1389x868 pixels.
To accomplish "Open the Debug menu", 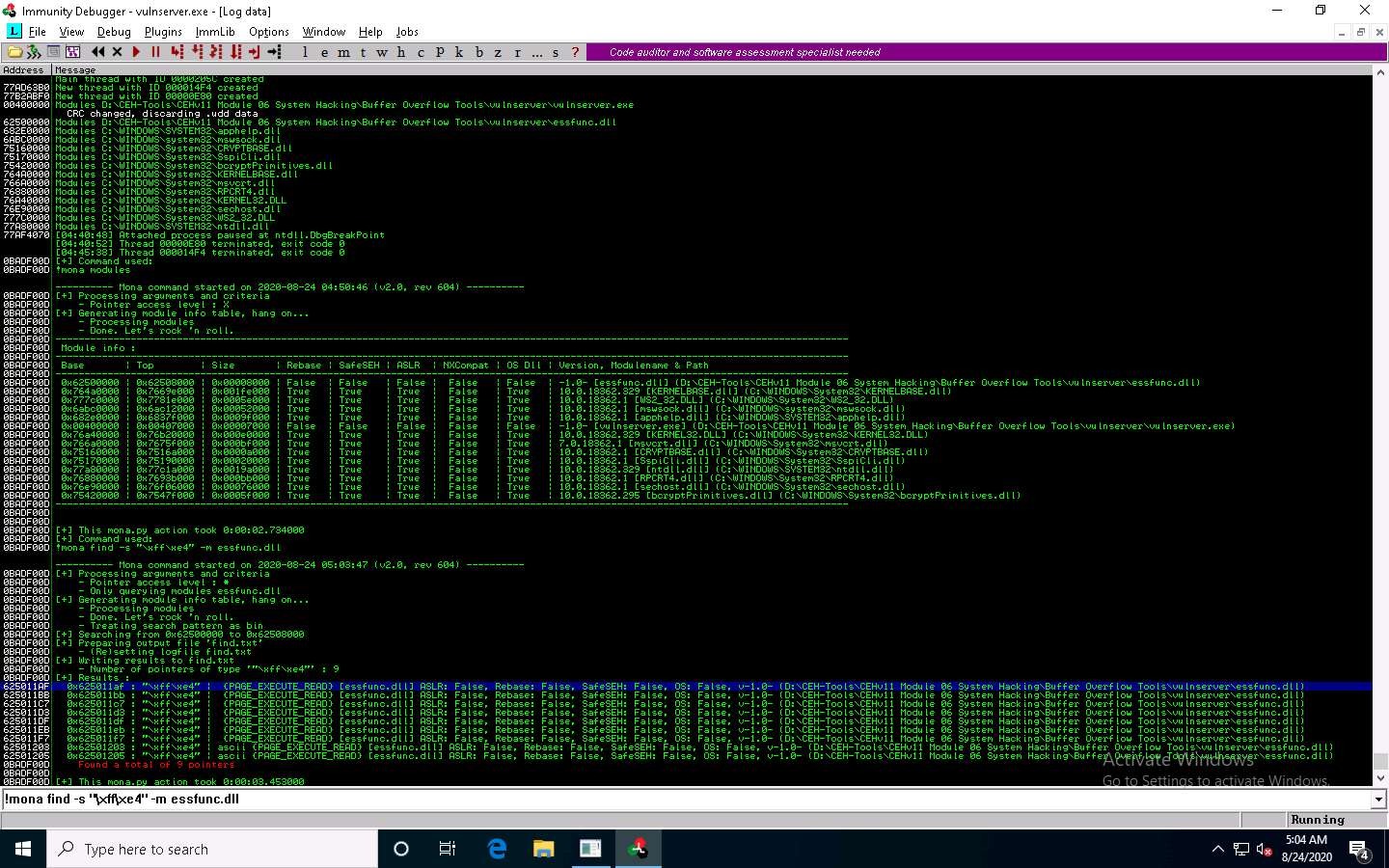I will pos(114,32).
